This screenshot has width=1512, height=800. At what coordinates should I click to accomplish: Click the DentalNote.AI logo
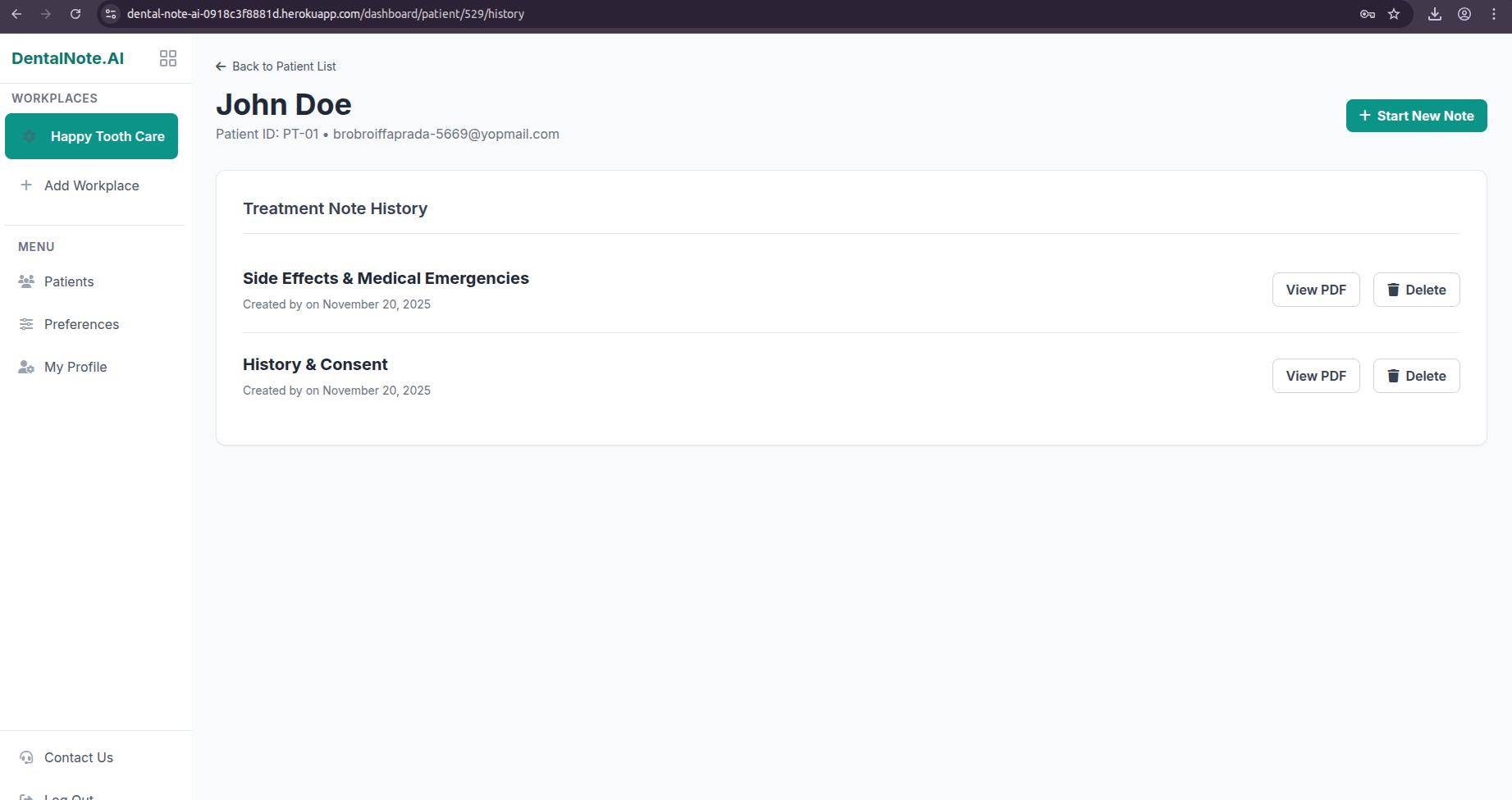[x=68, y=58]
